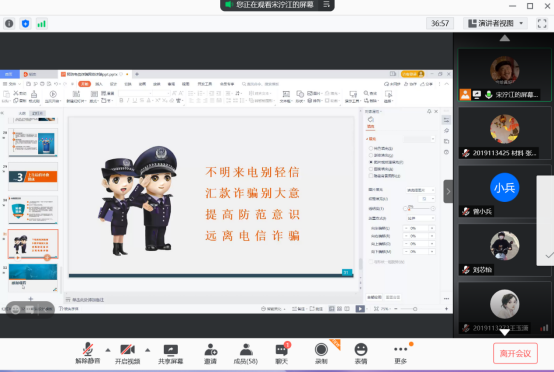Open the 表情 emoji reactions icon
This screenshot has width=554, height=372.
tap(361, 353)
